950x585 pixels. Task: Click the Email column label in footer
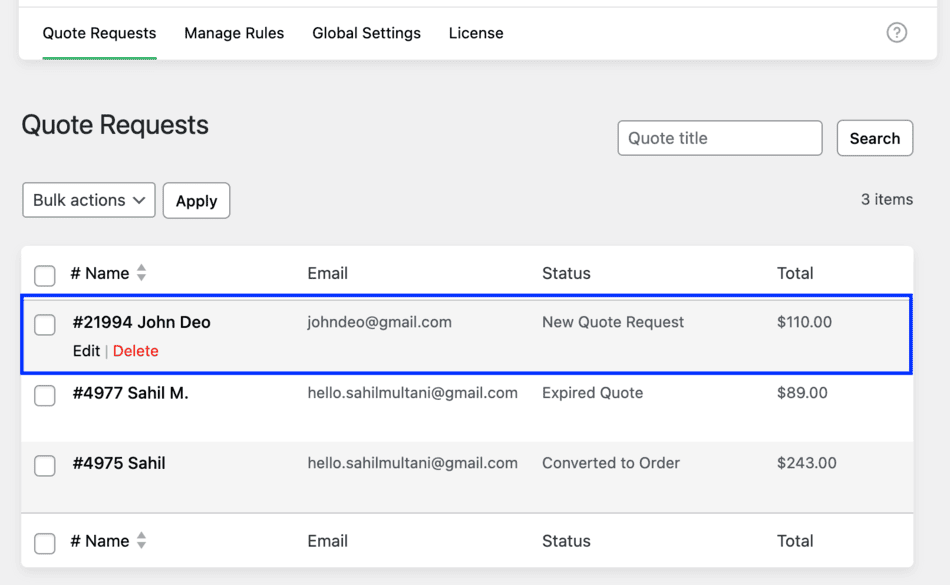tap(327, 541)
